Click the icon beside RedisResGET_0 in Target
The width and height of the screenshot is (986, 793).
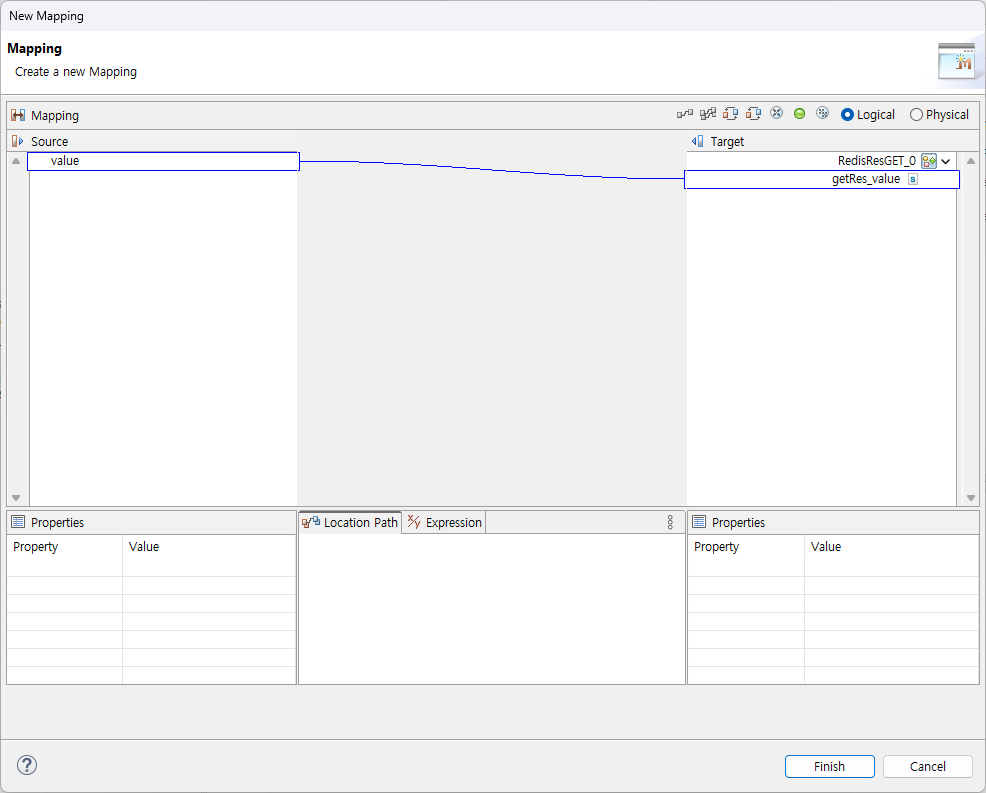927,160
